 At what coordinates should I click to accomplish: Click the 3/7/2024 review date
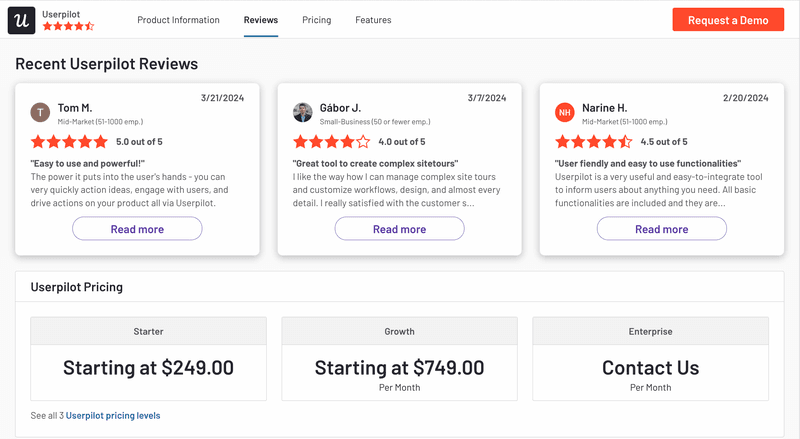tap(487, 98)
